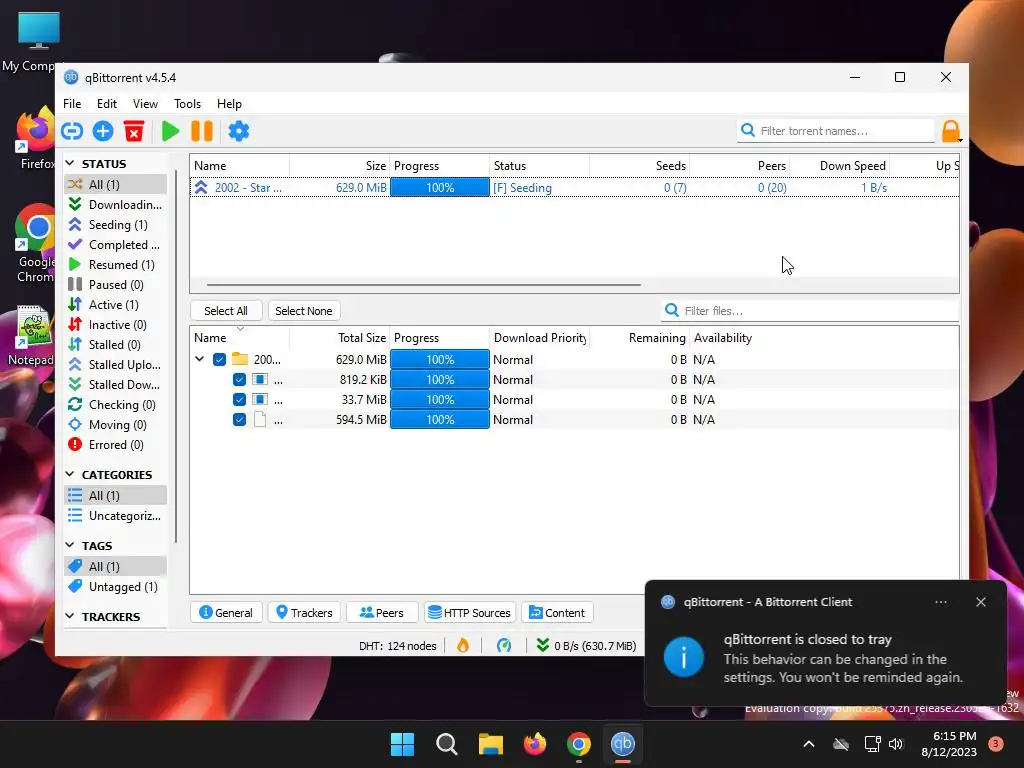Sort torrents by the Seeds column
Viewport: 1024px width, 768px height.
pyautogui.click(x=639, y=166)
